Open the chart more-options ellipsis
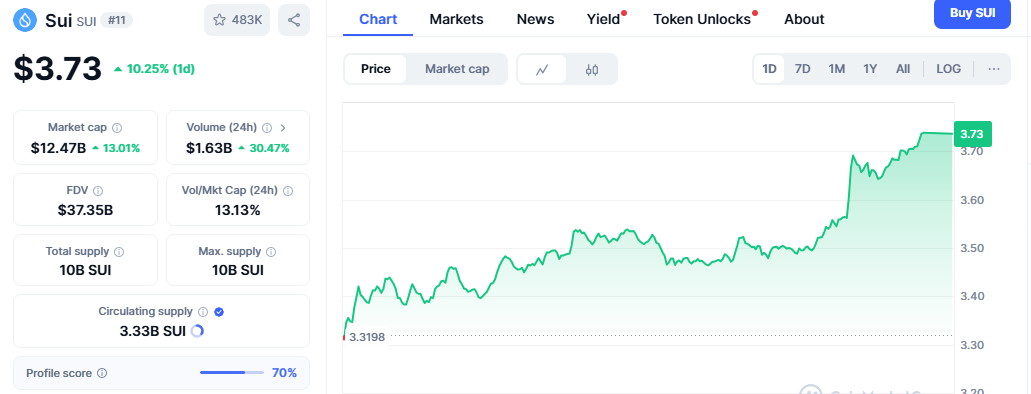The height and width of the screenshot is (394, 1031). pyautogui.click(x=994, y=69)
